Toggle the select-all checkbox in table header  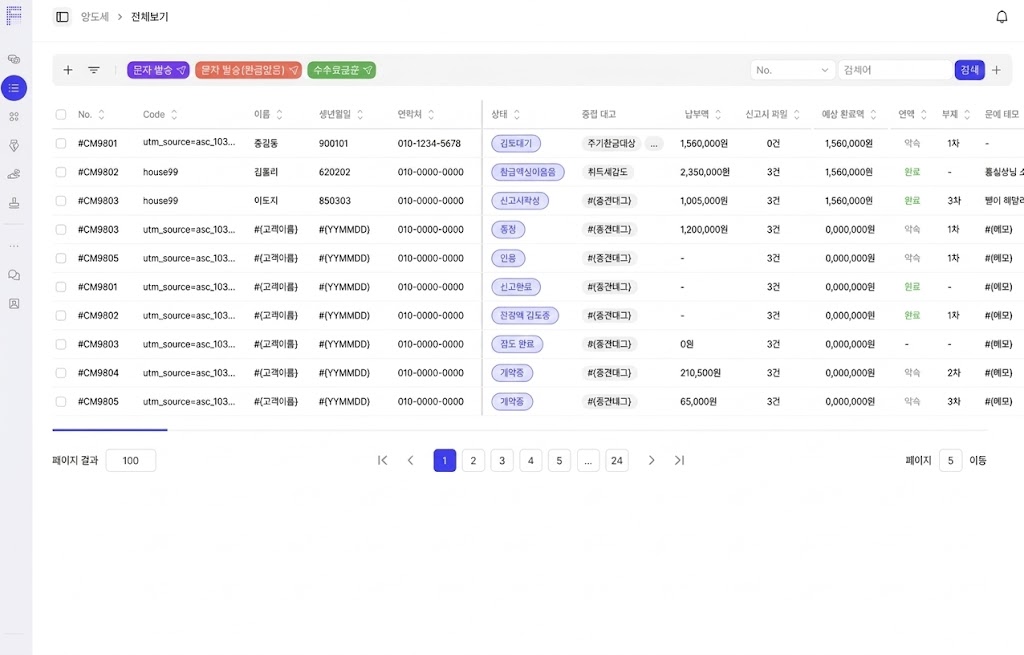[61, 115]
